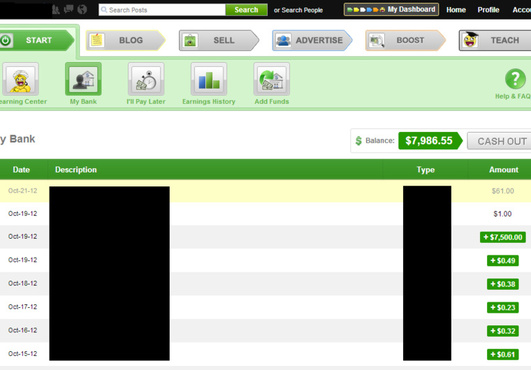Click the SELL shopping bag icon

[190, 40]
